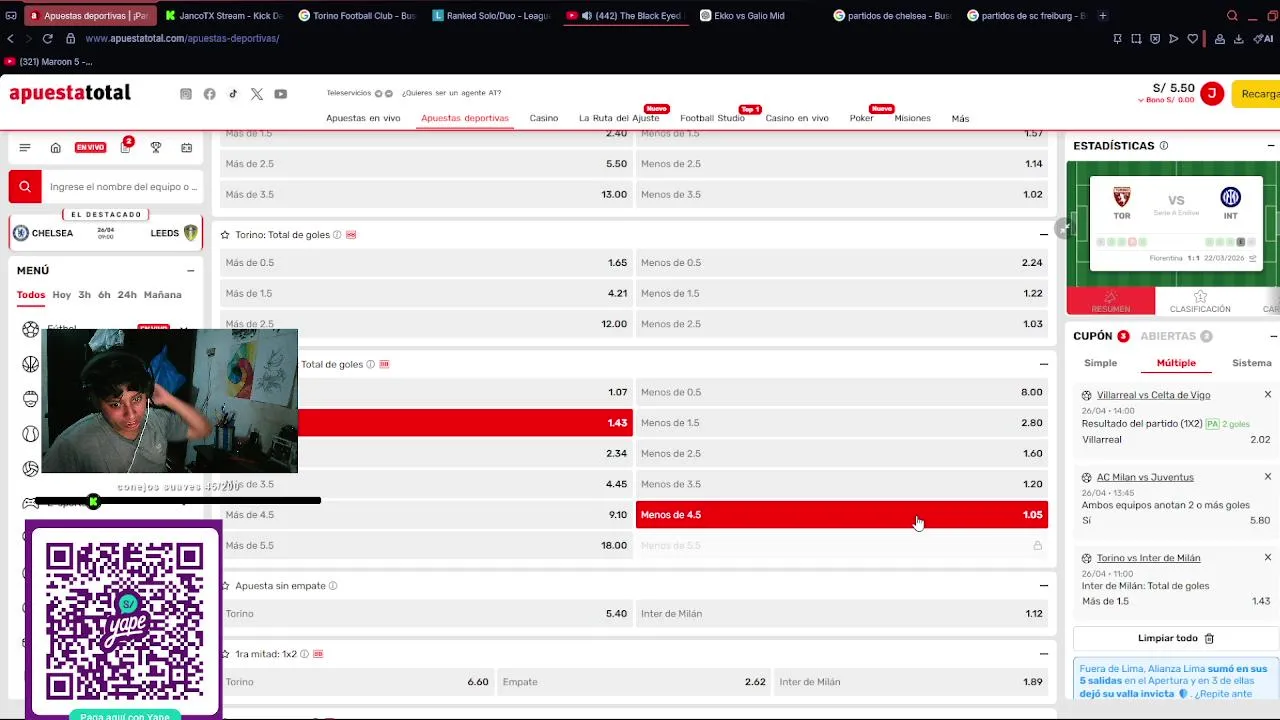Open the Facebook social icon in header

[x=209, y=94]
